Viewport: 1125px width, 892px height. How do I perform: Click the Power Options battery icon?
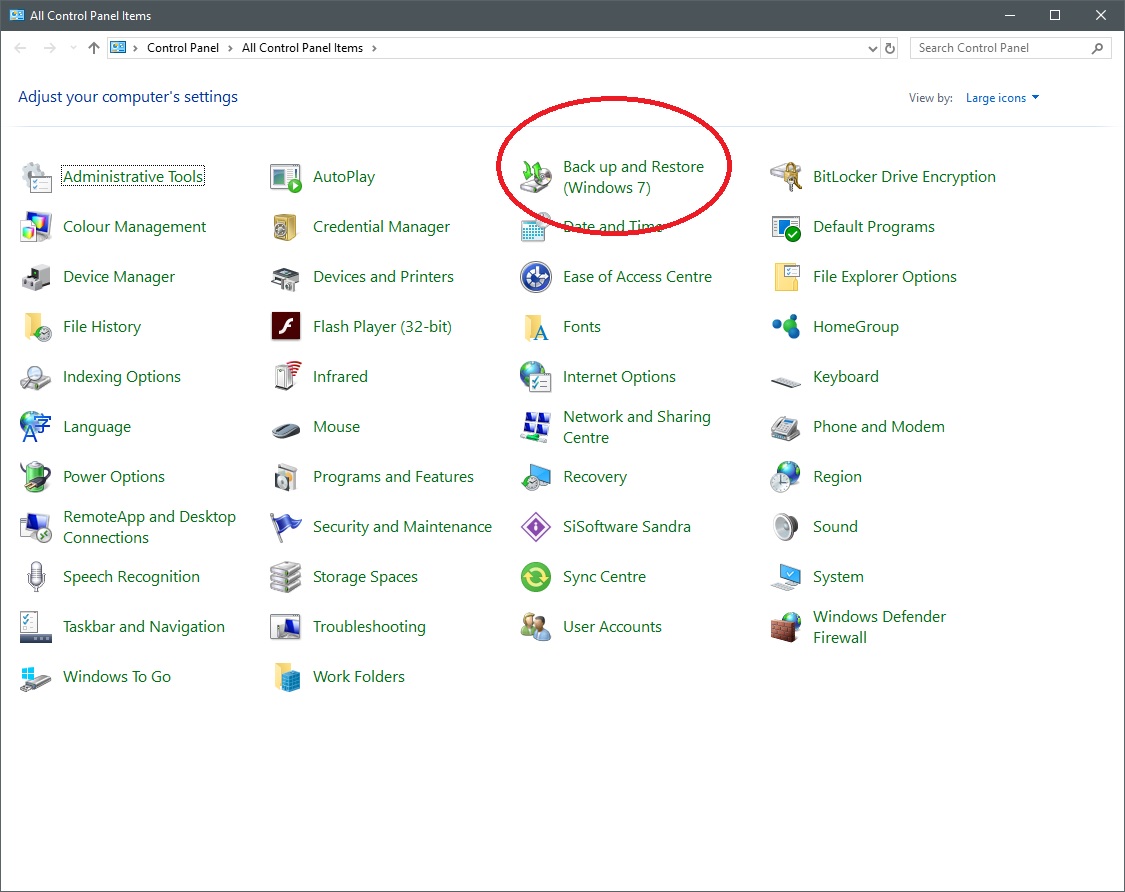(x=36, y=477)
